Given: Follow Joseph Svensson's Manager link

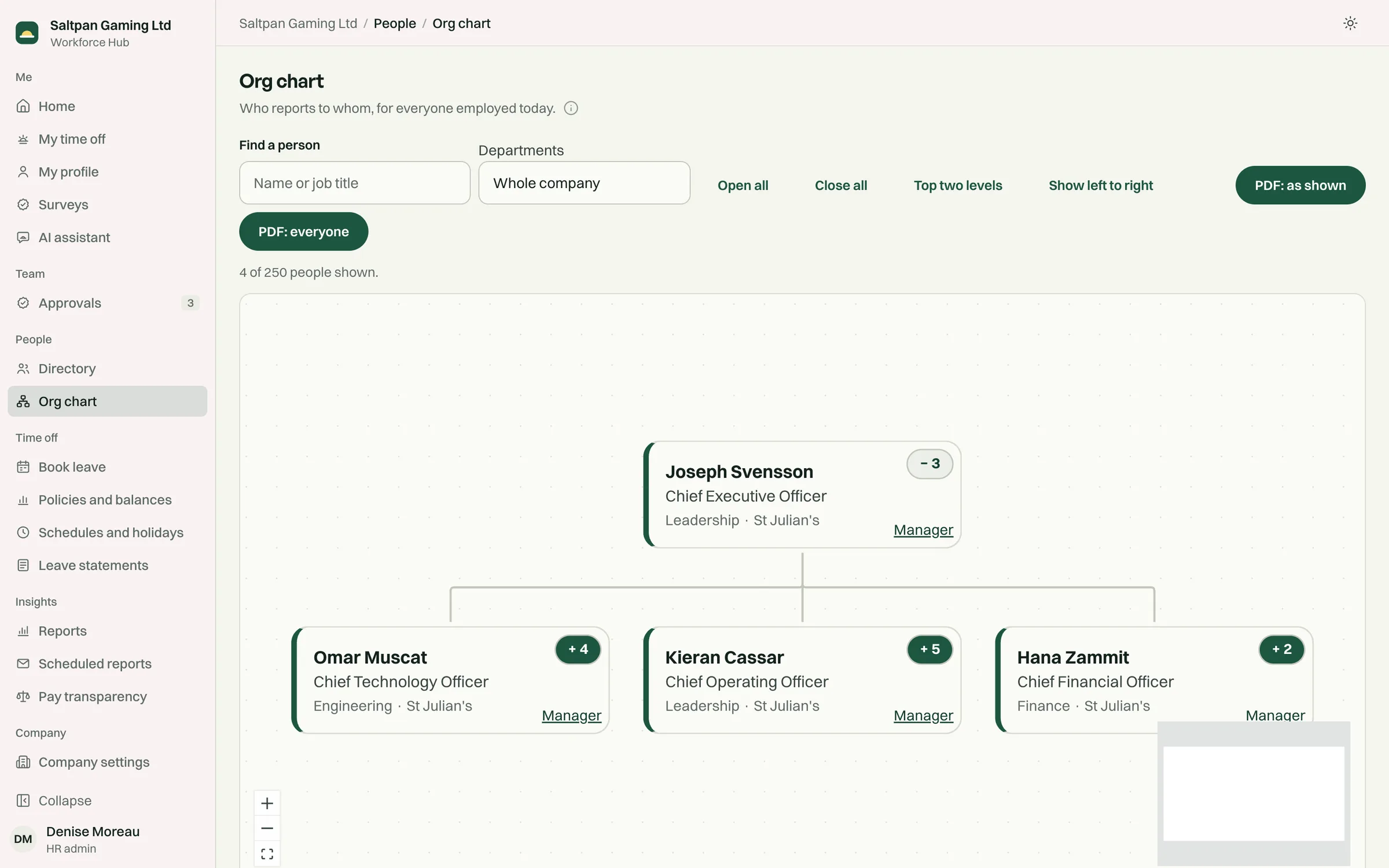Looking at the screenshot, I should click(923, 529).
